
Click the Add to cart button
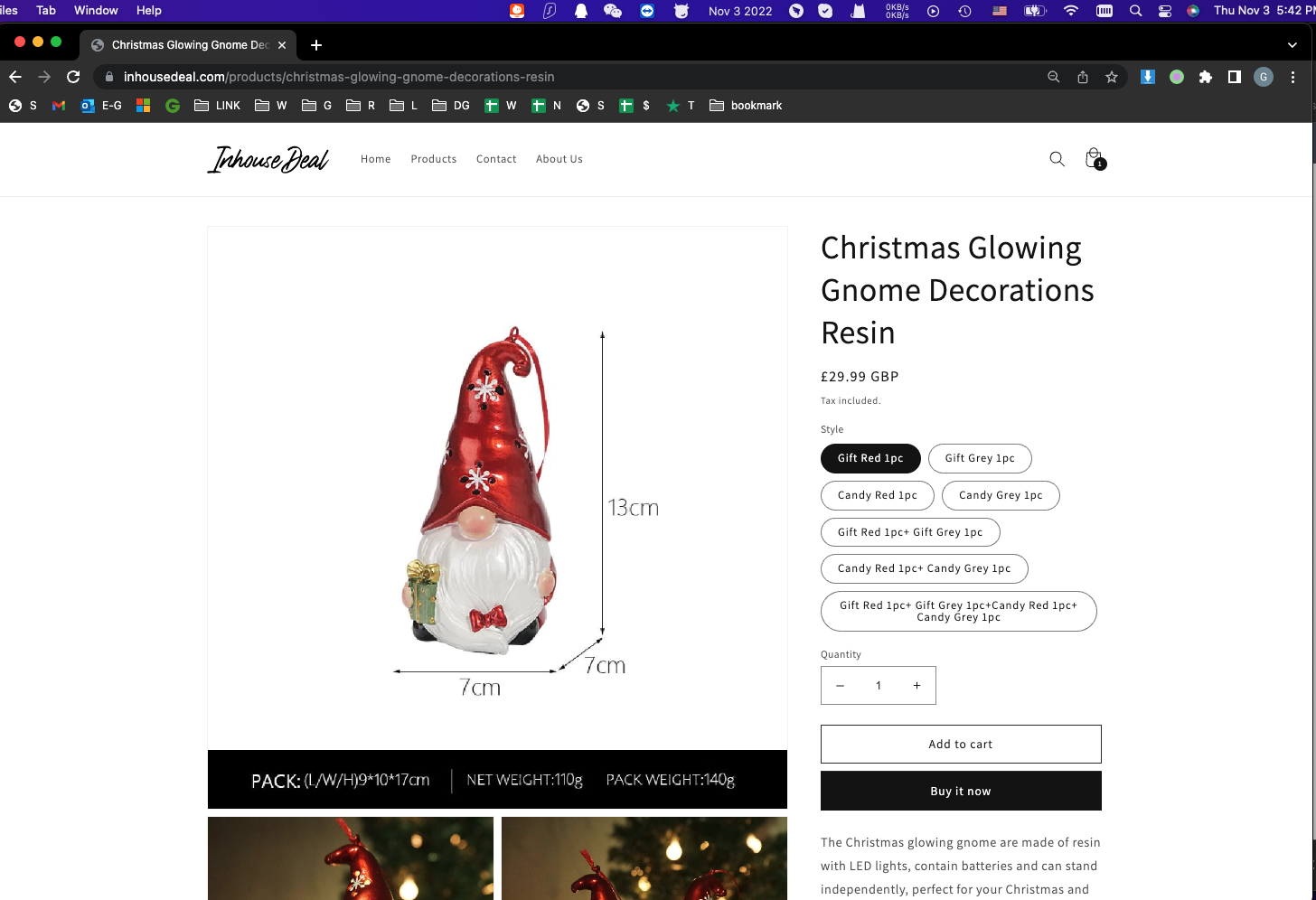click(x=961, y=745)
